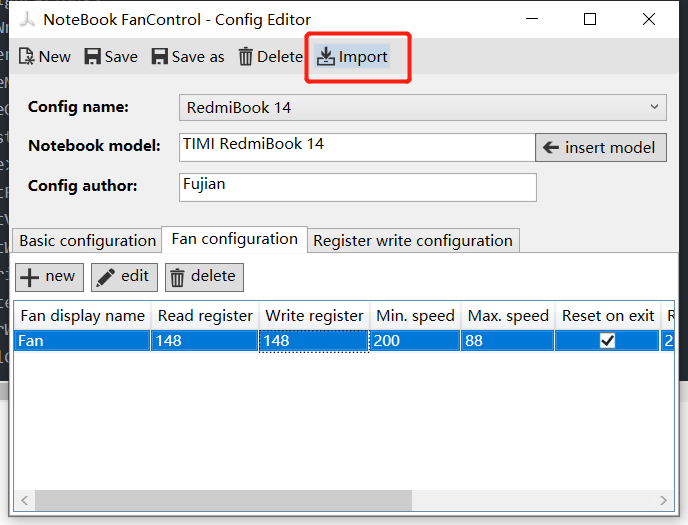Click the horizontal scrollbar right arrow
Screen dimensions: 688x525
[x=663, y=500]
